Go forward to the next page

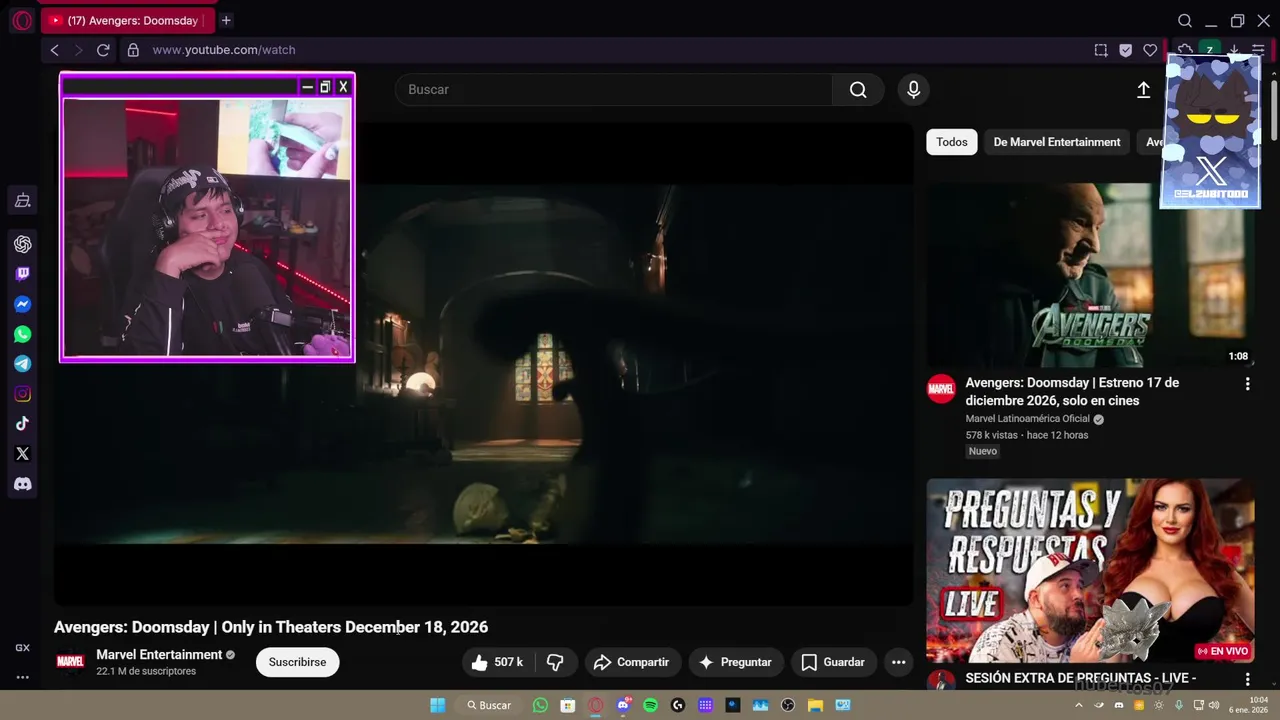78,50
